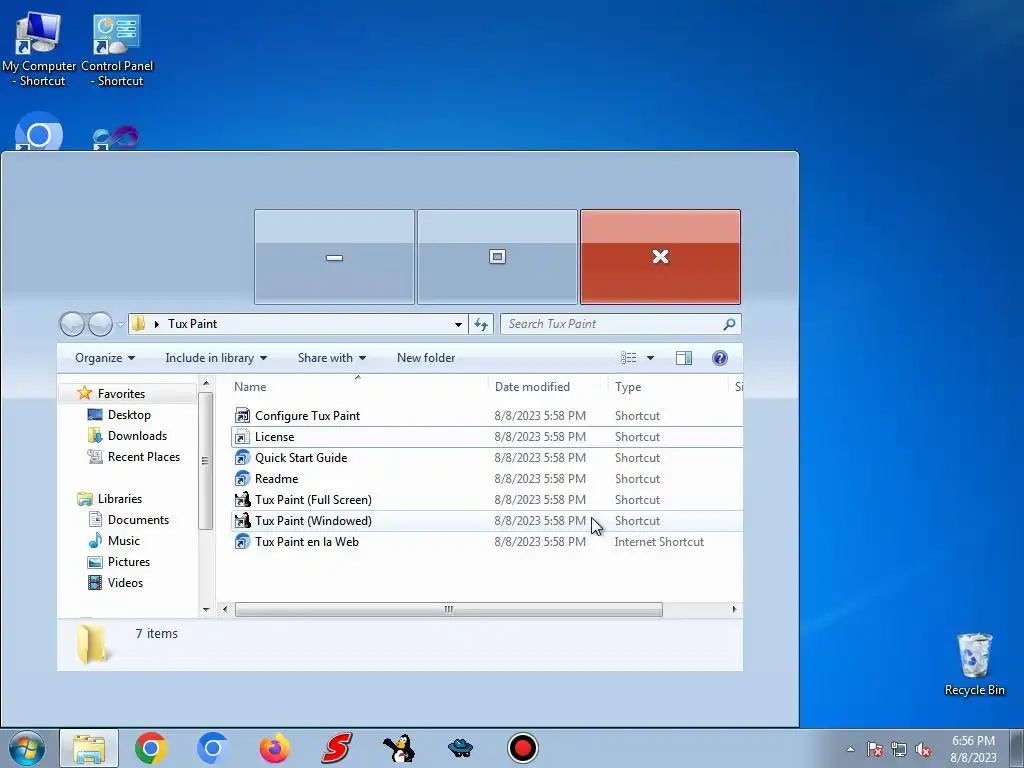Image resolution: width=1024 pixels, height=768 pixels.
Task: Open the recent pages dropdown arrow
Action: [x=120, y=324]
